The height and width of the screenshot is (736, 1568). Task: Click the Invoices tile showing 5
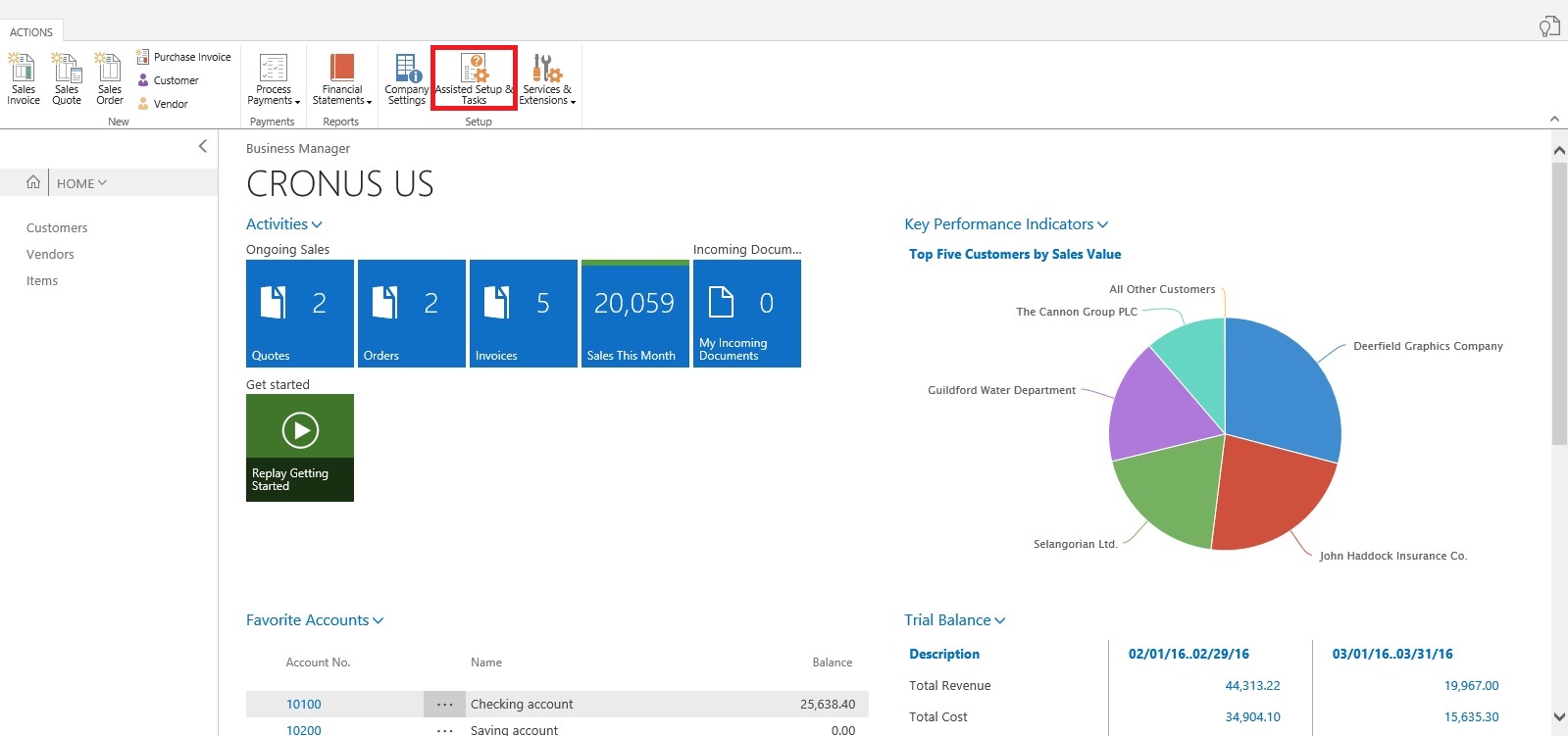[523, 314]
